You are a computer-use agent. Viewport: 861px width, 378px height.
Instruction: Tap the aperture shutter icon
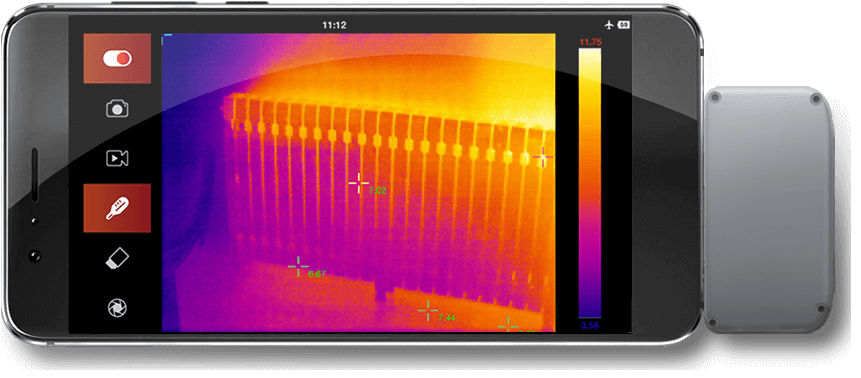(117, 307)
